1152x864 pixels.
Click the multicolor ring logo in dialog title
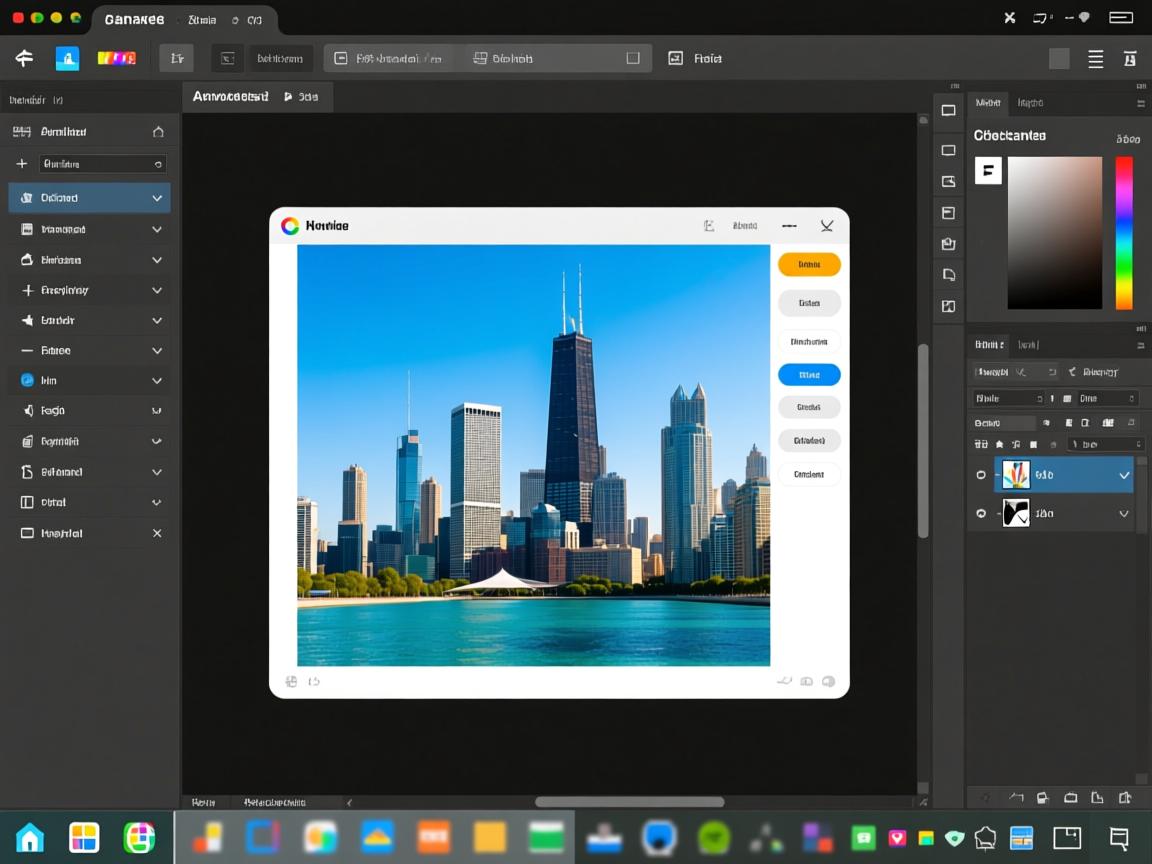click(290, 226)
